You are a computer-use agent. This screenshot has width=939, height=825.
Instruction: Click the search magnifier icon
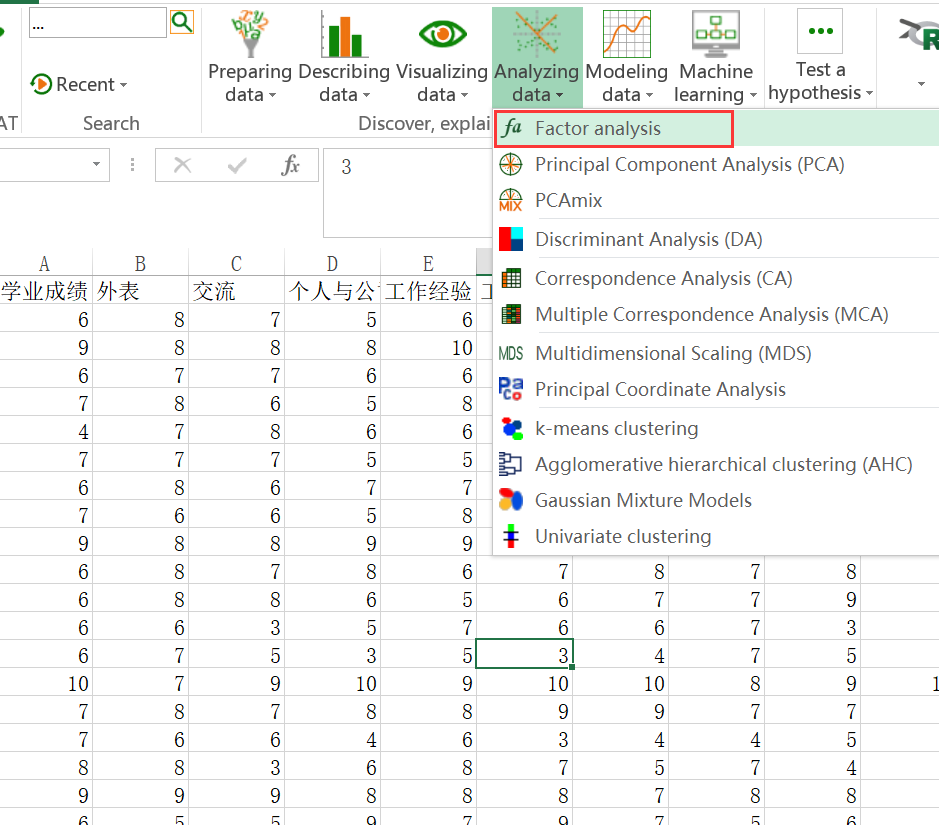(x=181, y=20)
